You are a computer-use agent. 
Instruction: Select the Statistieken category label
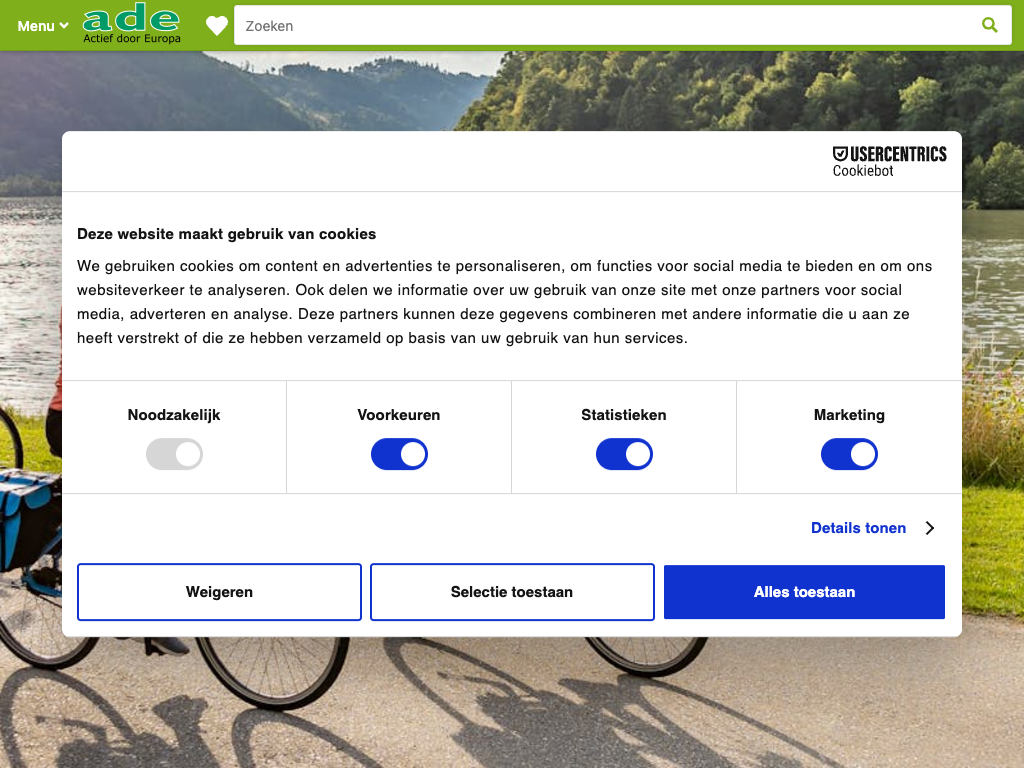point(624,415)
